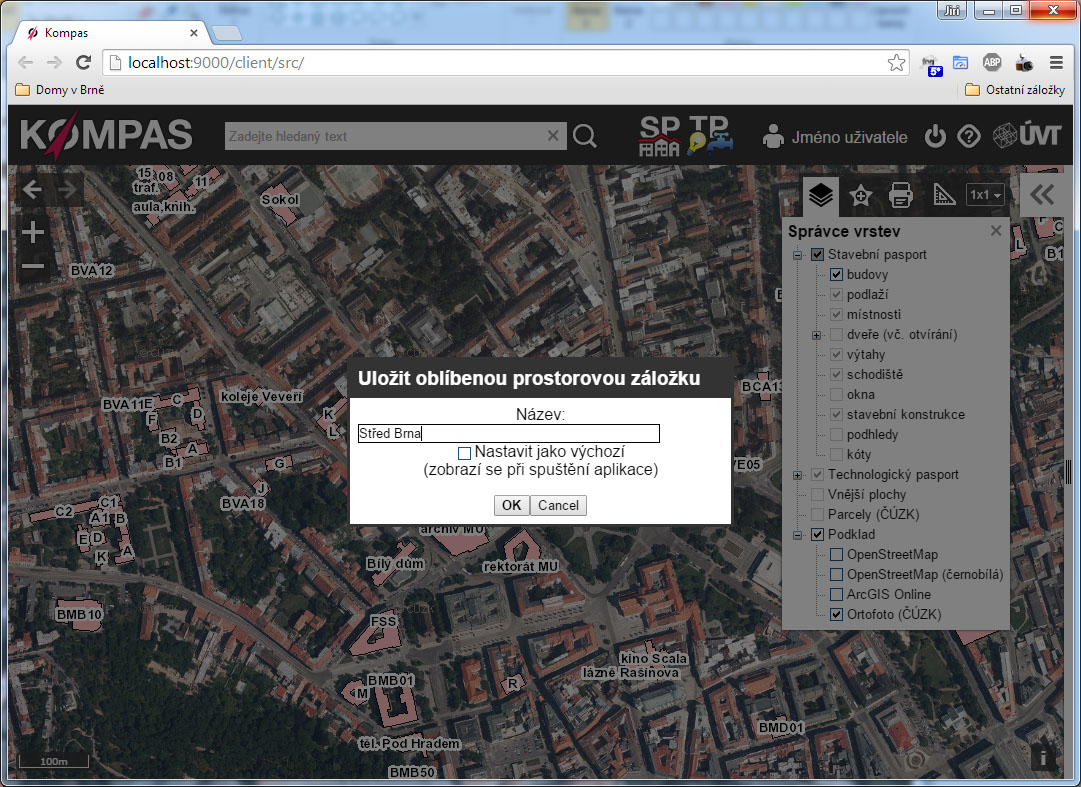
Task: Open the layers manager icon
Action: pos(821,195)
